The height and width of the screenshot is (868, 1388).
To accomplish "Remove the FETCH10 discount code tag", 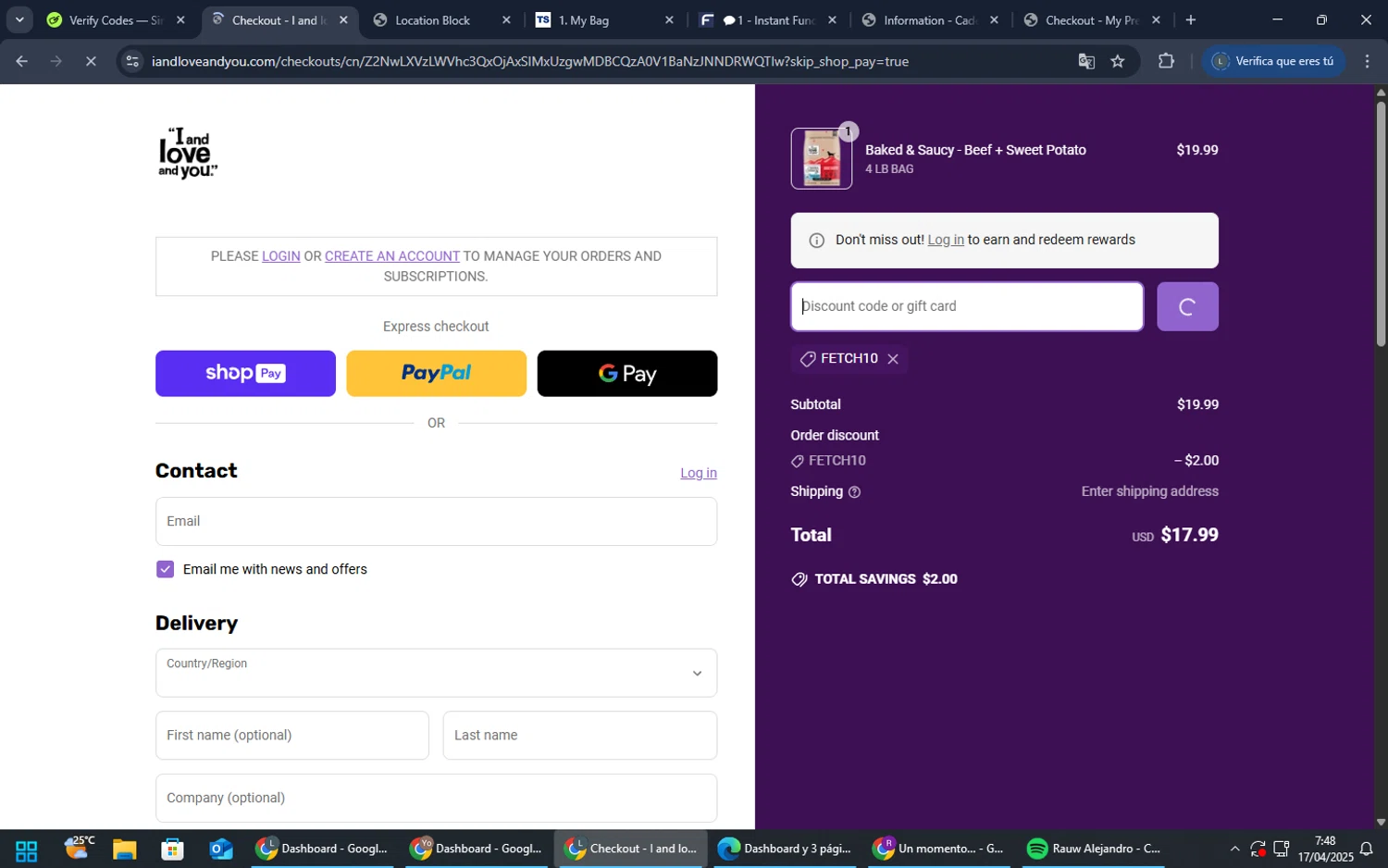I will coord(893,359).
